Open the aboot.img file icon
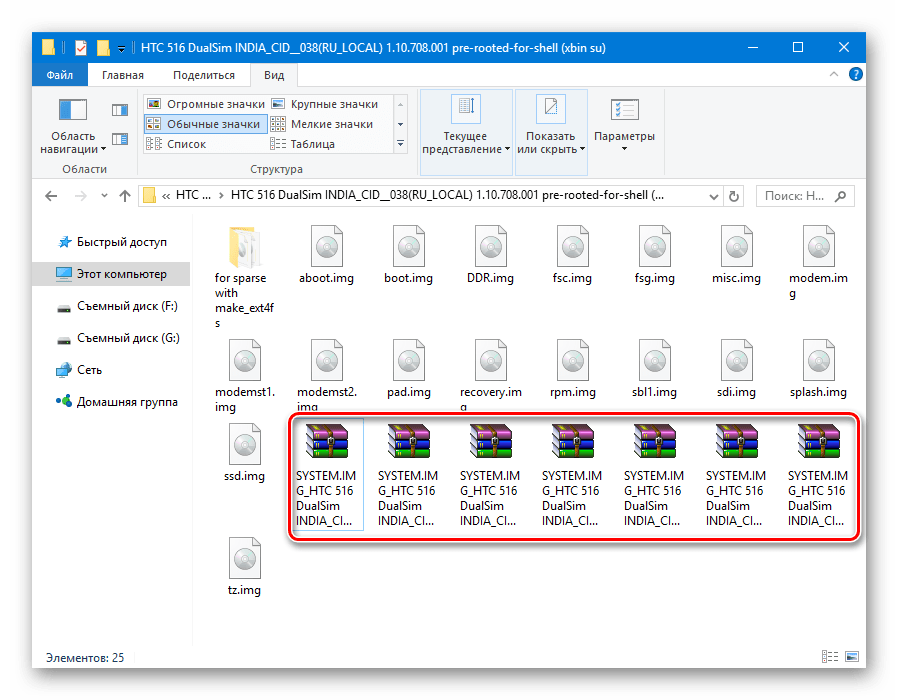The width and height of the screenshot is (898, 700). click(326, 247)
